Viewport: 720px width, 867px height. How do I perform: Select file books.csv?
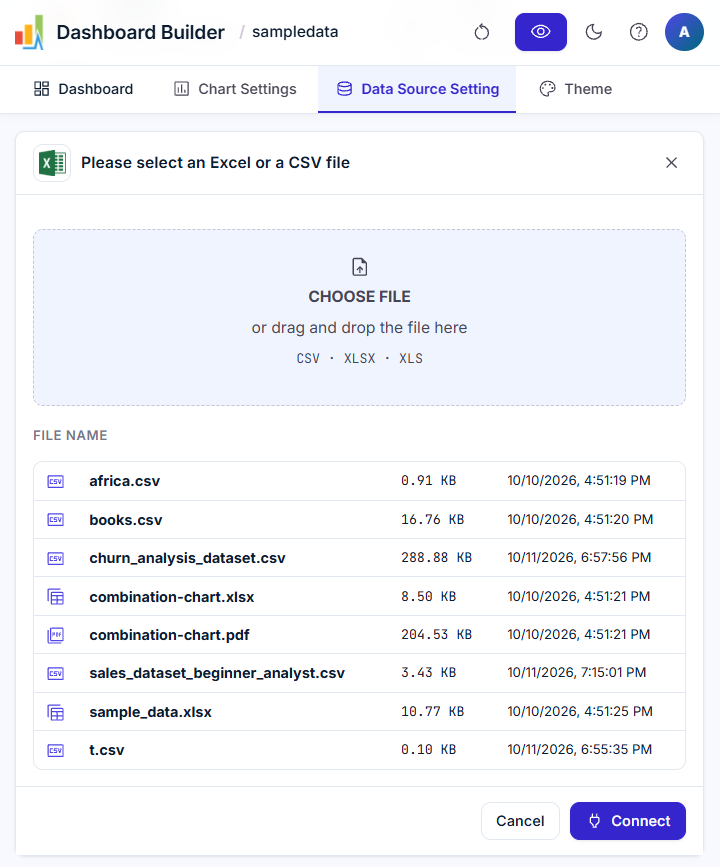pyautogui.click(x=359, y=520)
